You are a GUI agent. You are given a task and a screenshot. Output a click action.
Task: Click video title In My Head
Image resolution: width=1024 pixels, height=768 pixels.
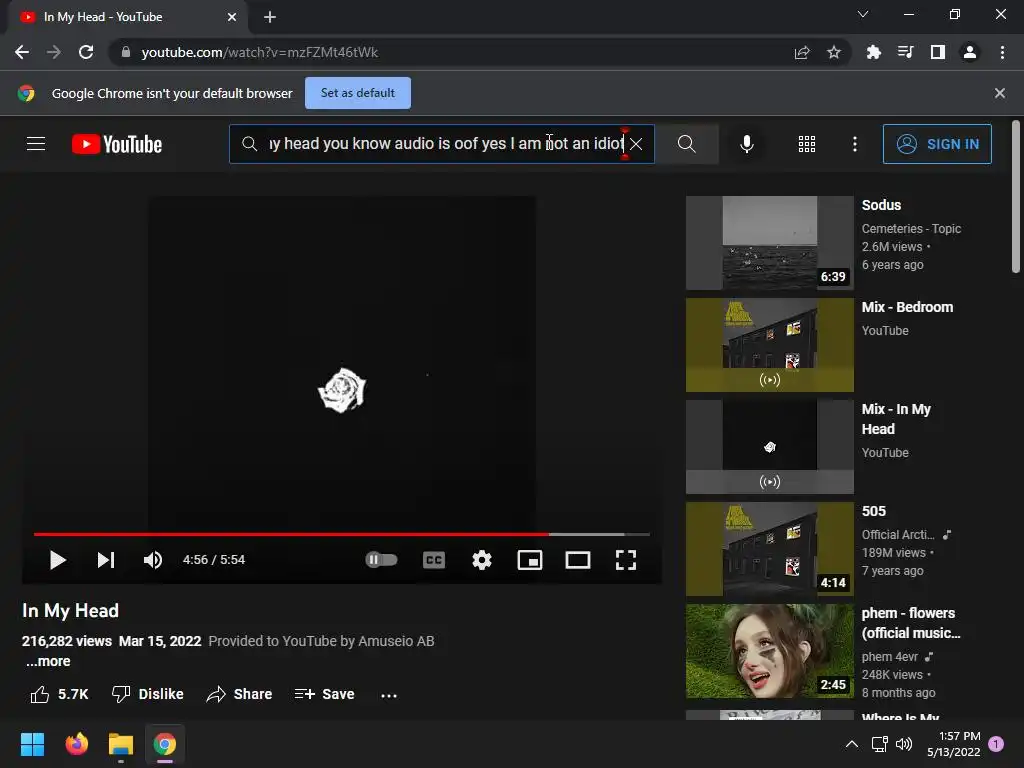(x=71, y=611)
